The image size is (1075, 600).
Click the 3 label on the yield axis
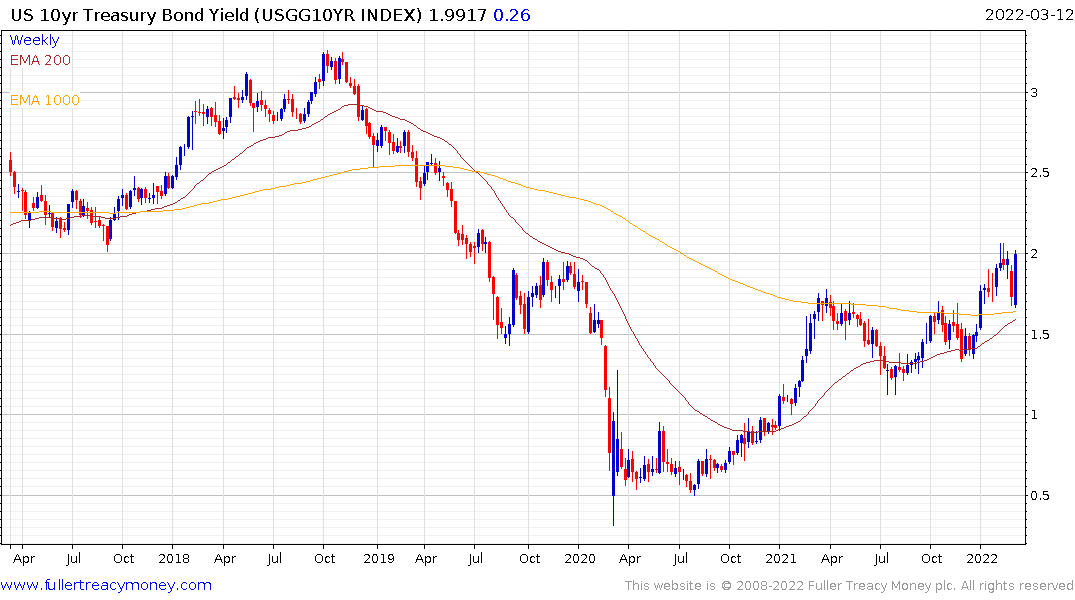tap(1034, 93)
